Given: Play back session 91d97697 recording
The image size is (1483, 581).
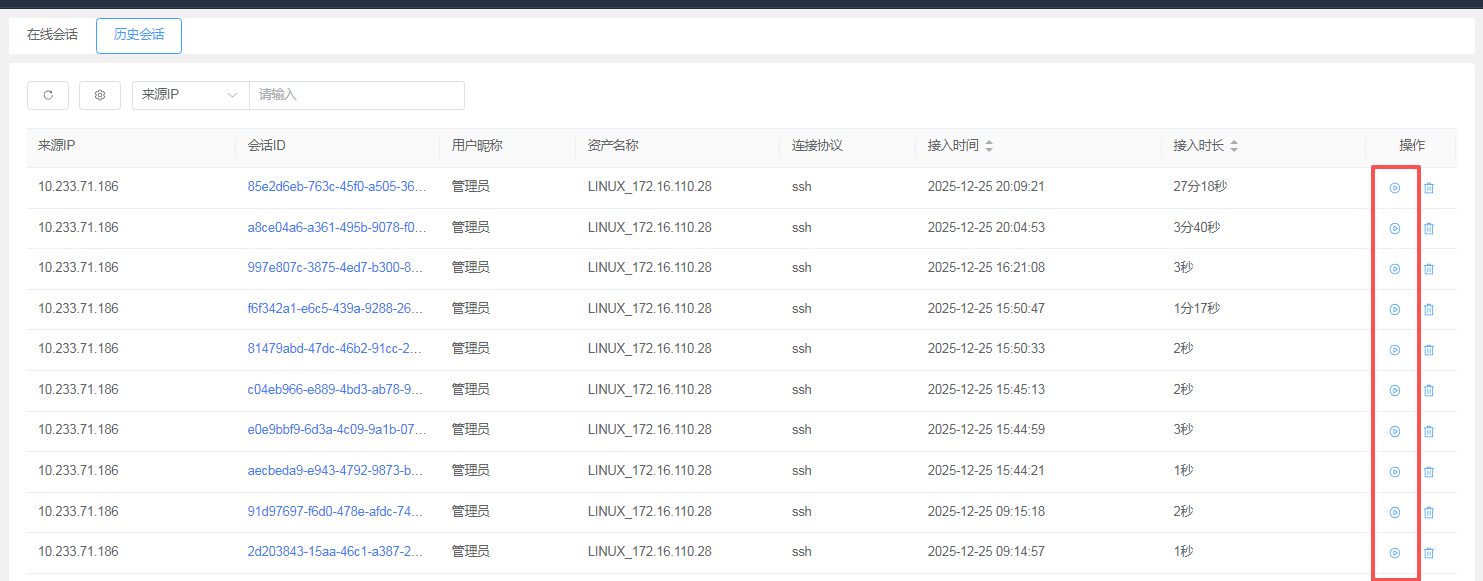Looking at the screenshot, I should click(x=1395, y=512).
